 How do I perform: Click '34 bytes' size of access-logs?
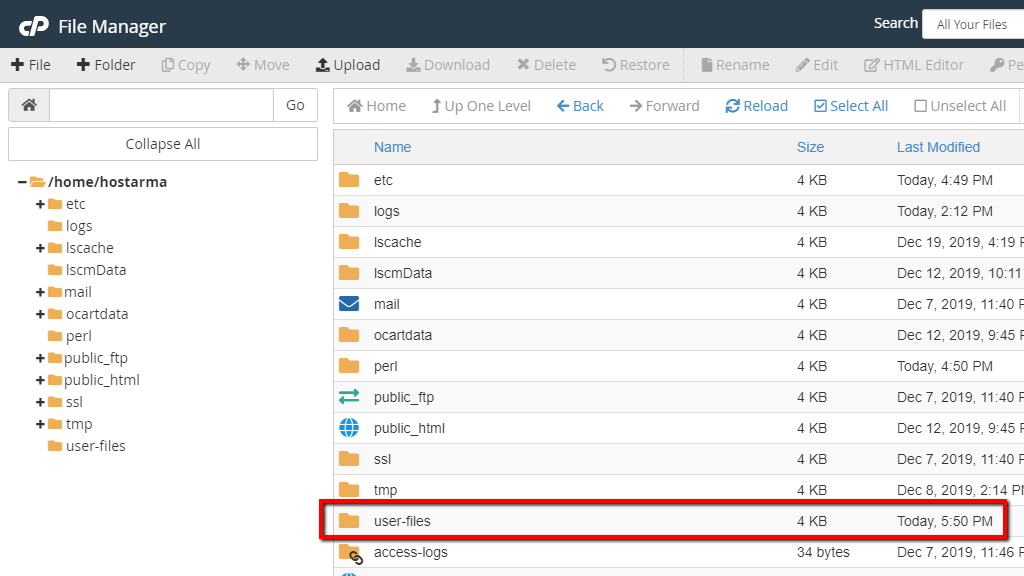(x=823, y=552)
